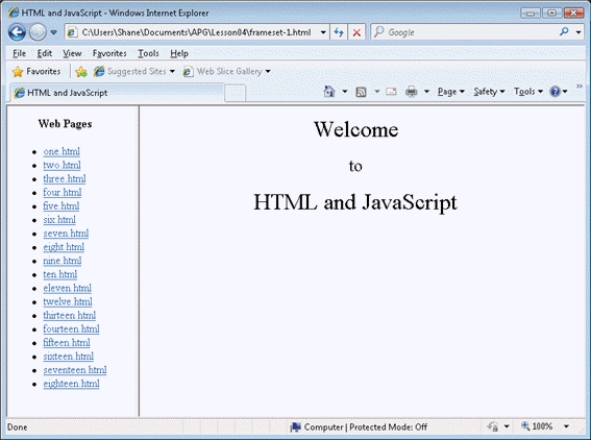
Task: Click the Favorites star button
Action: tap(36, 71)
